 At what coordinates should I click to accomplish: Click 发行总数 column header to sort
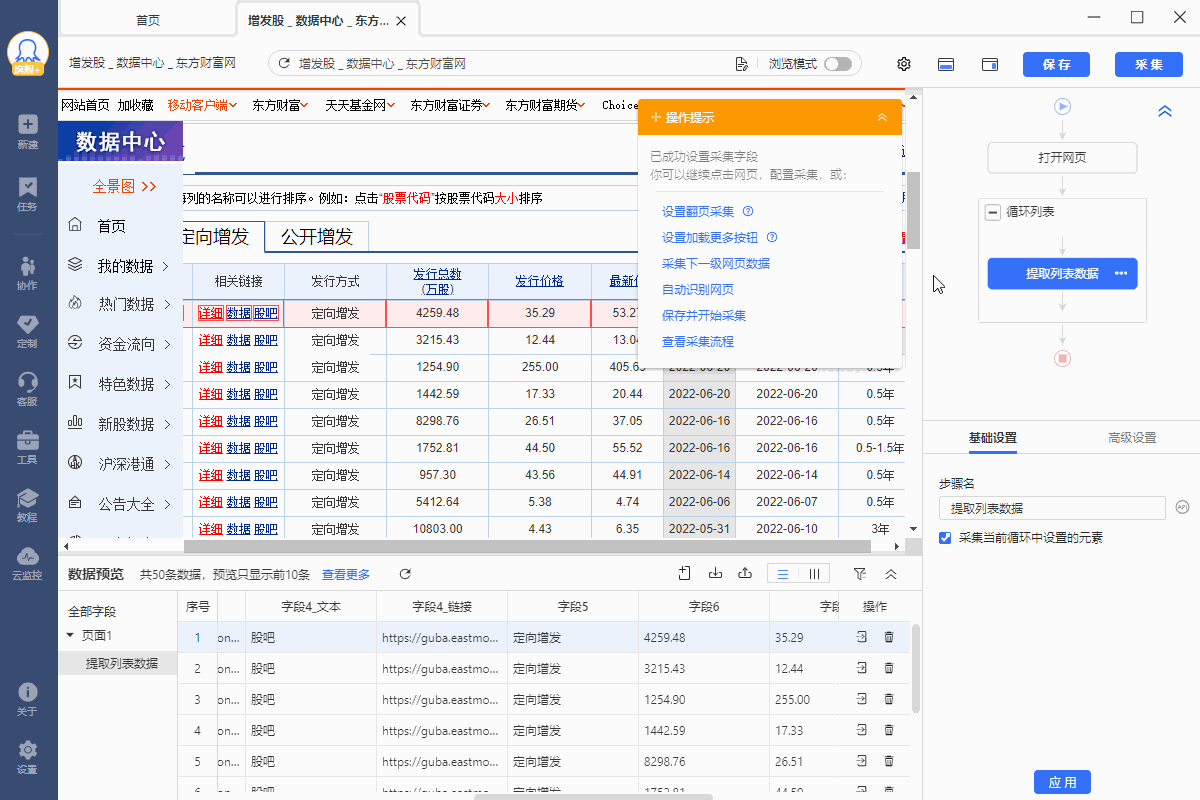437,281
